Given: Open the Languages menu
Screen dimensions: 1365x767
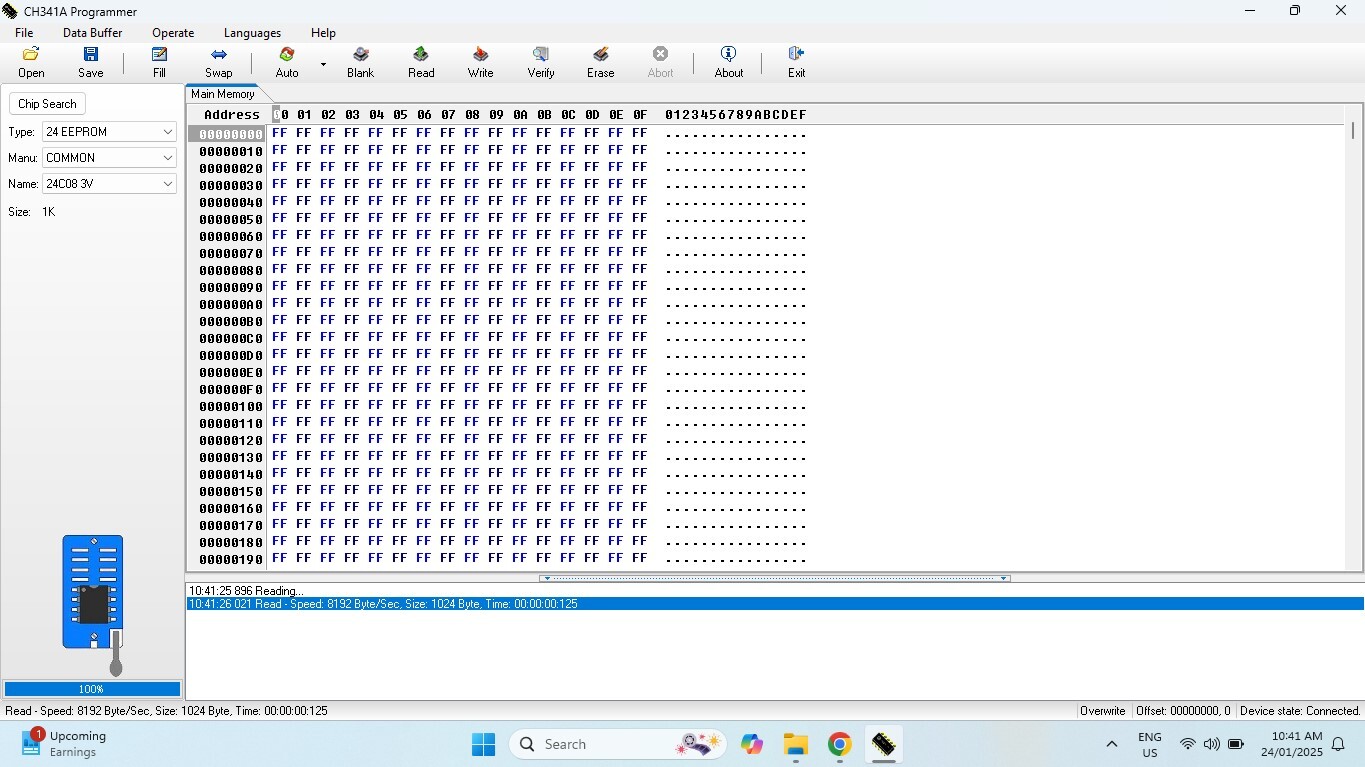Looking at the screenshot, I should 252,33.
